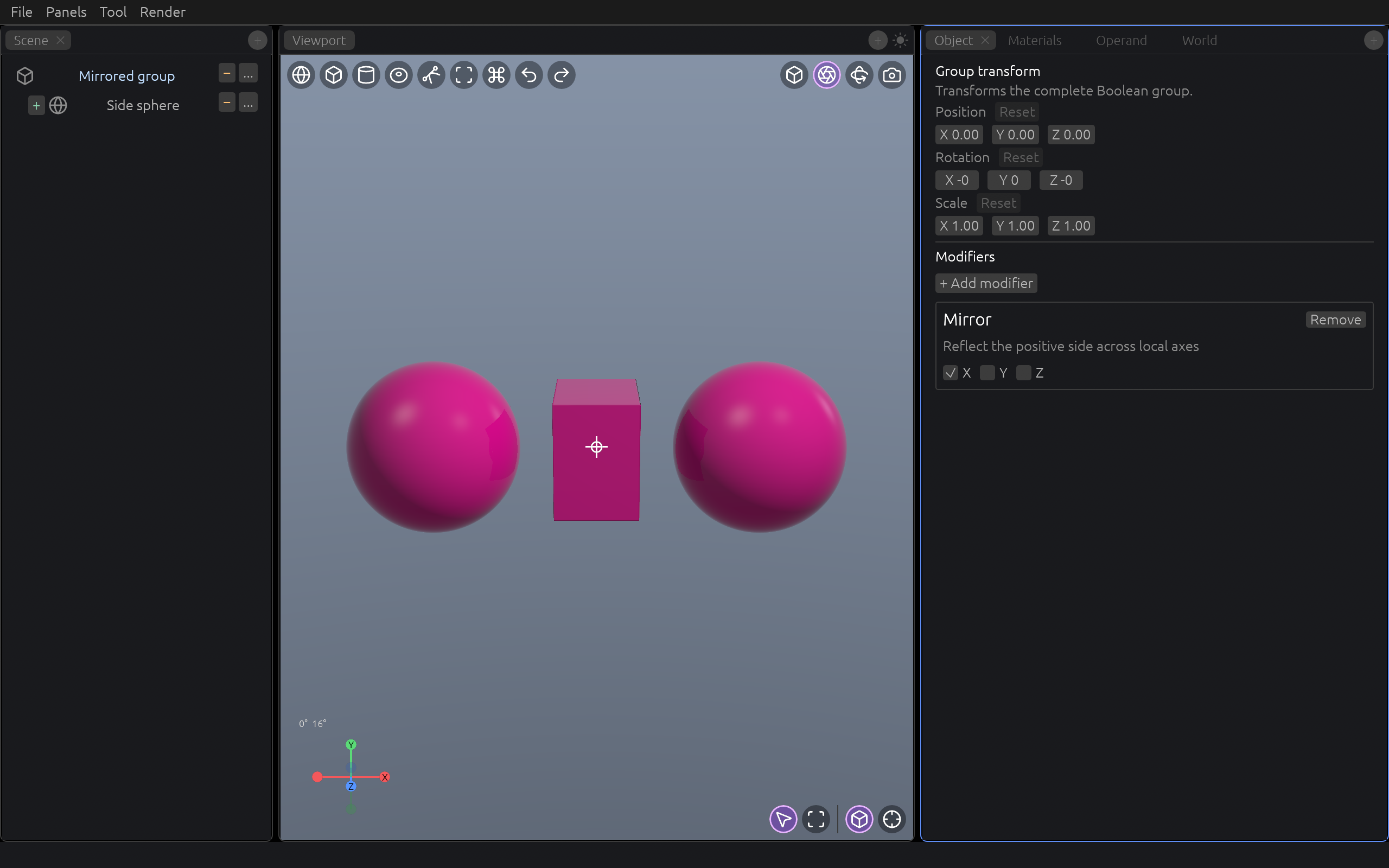Select the curve path tool icon
Screen dimensions: 1389x868
(x=431, y=75)
